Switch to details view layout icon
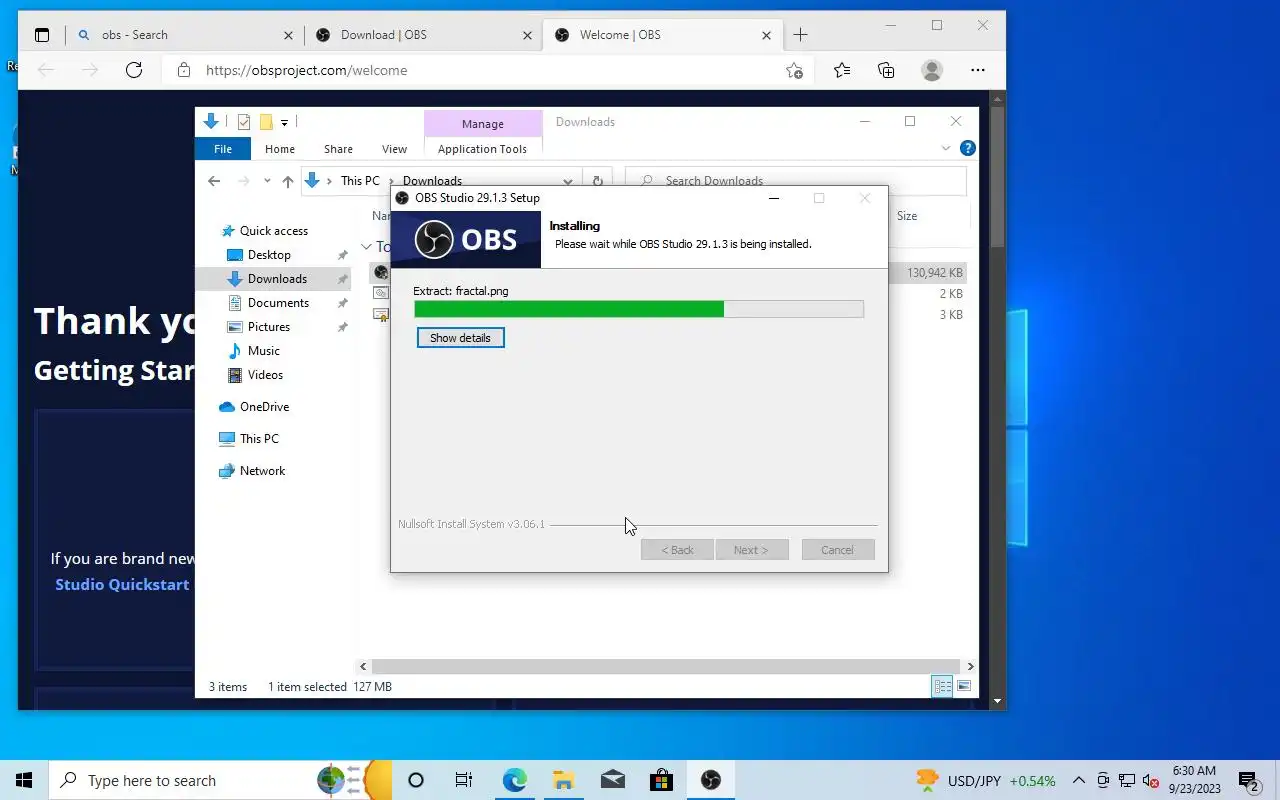This screenshot has width=1280, height=800. click(942, 686)
